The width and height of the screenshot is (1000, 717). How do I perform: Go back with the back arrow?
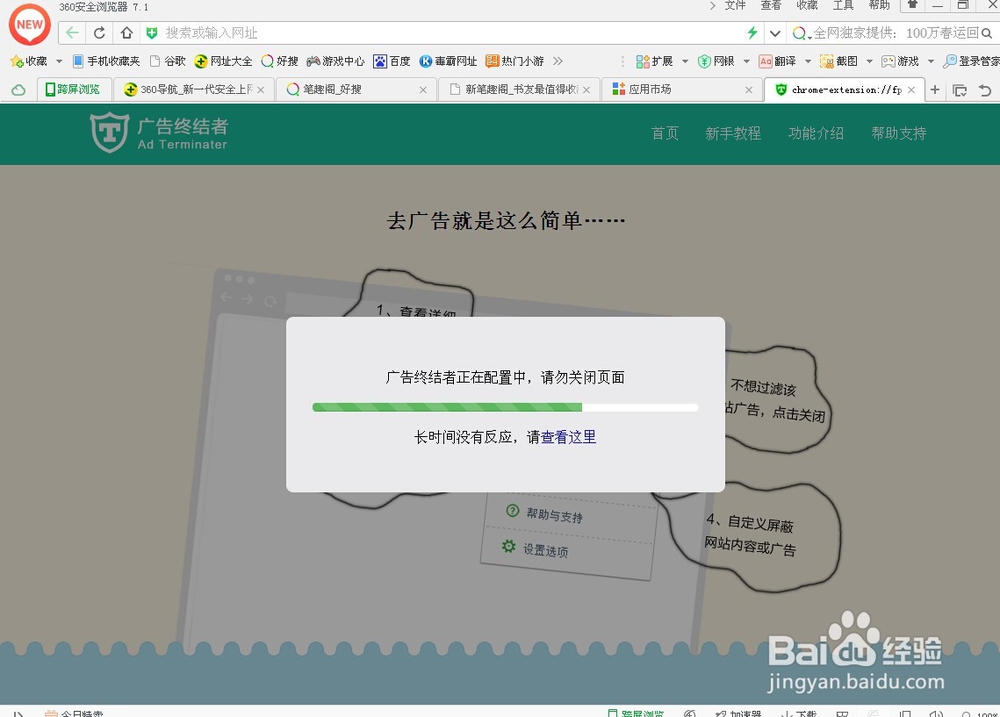(72, 33)
